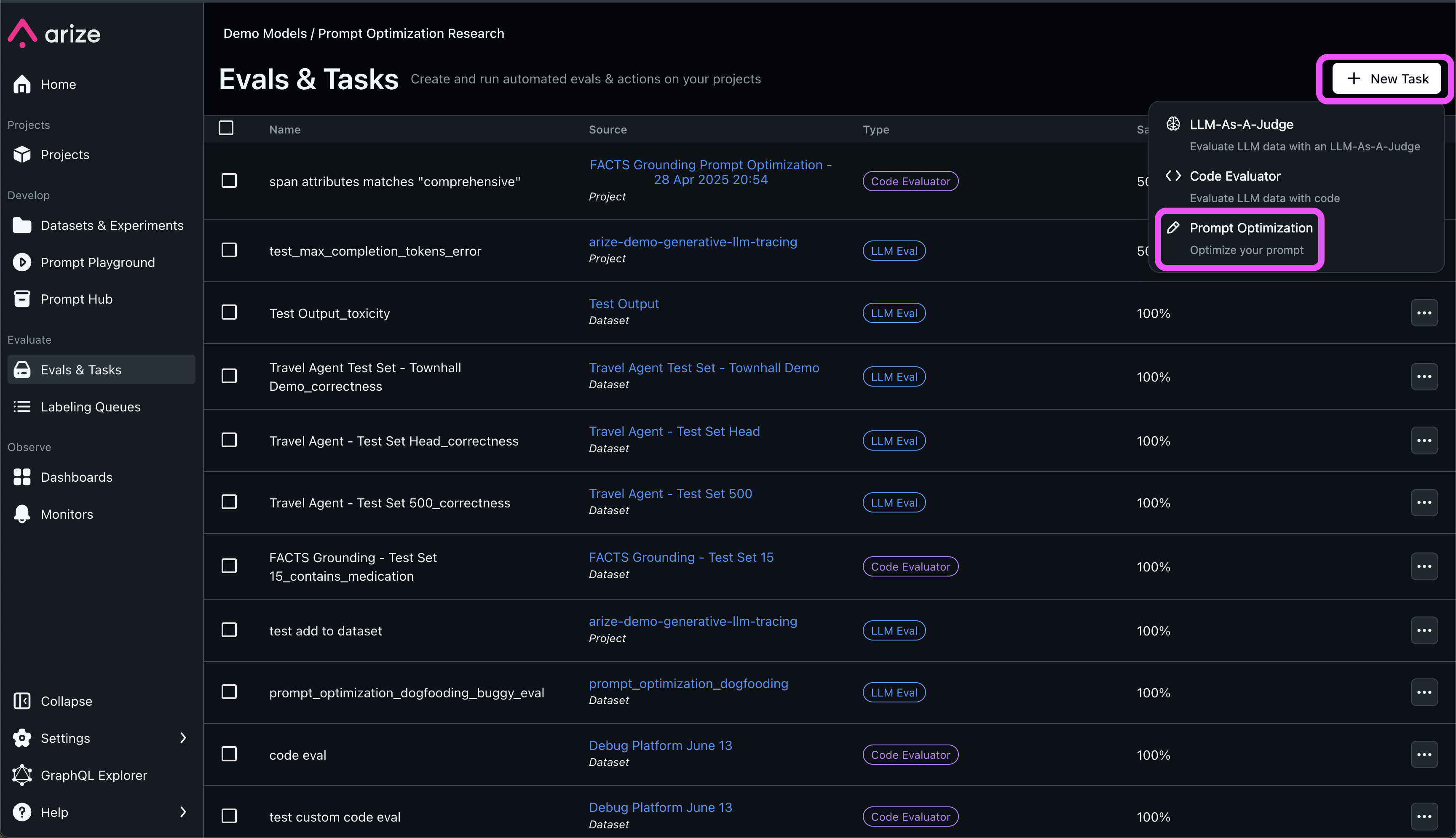Click the Prompt Playground play icon
Viewport: 1456px width, 838px height.
coord(22,262)
